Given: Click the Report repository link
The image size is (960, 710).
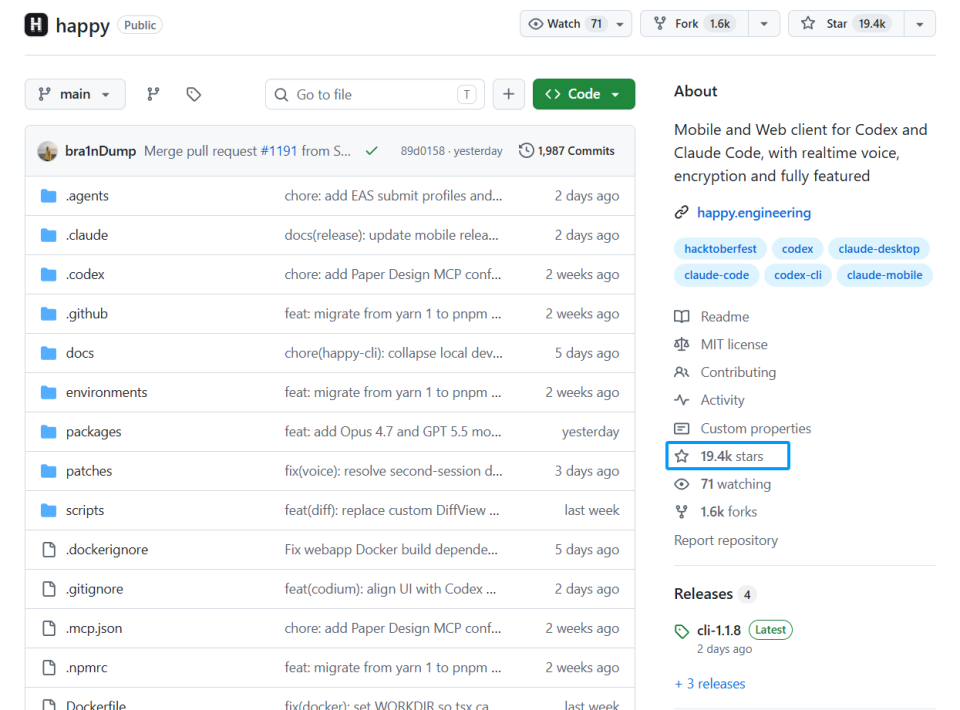Looking at the screenshot, I should [x=726, y=540].
